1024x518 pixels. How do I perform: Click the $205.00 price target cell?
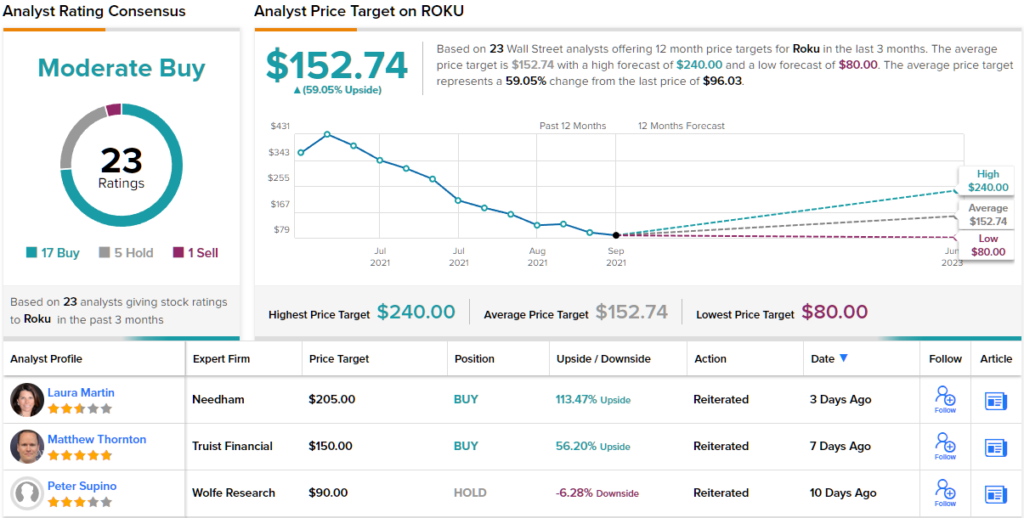(332, 399)
